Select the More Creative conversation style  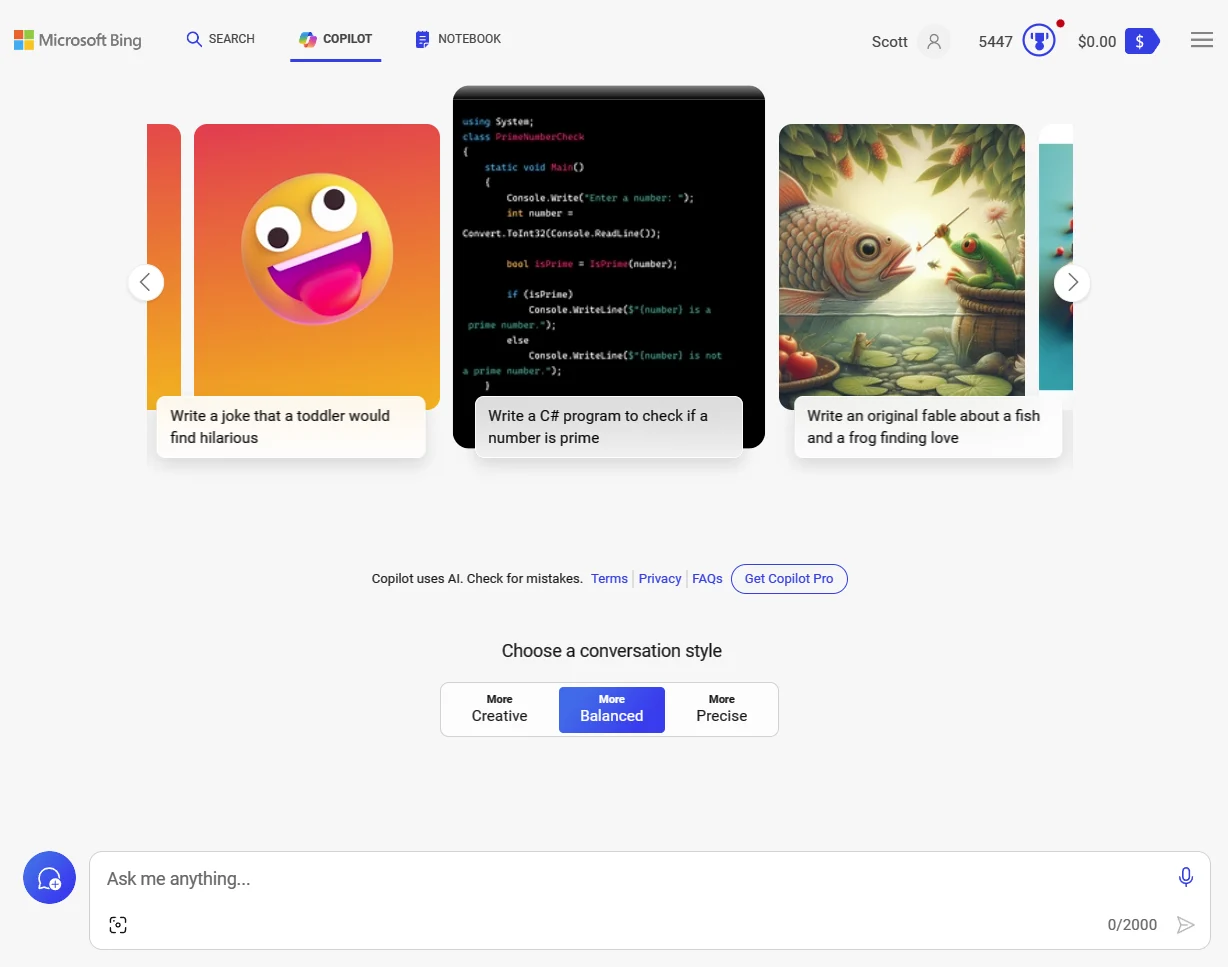click(499, 709)
